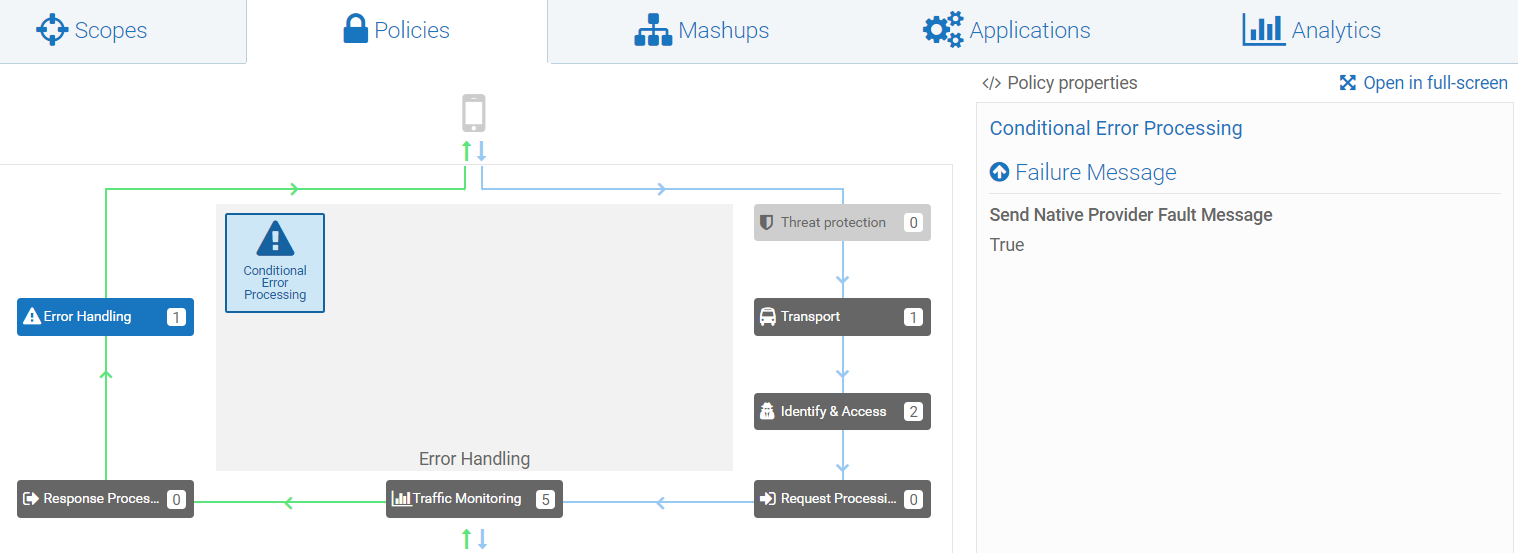
Task: Click the Traffic Monitoring count badge 5
Action: (545, 499)
